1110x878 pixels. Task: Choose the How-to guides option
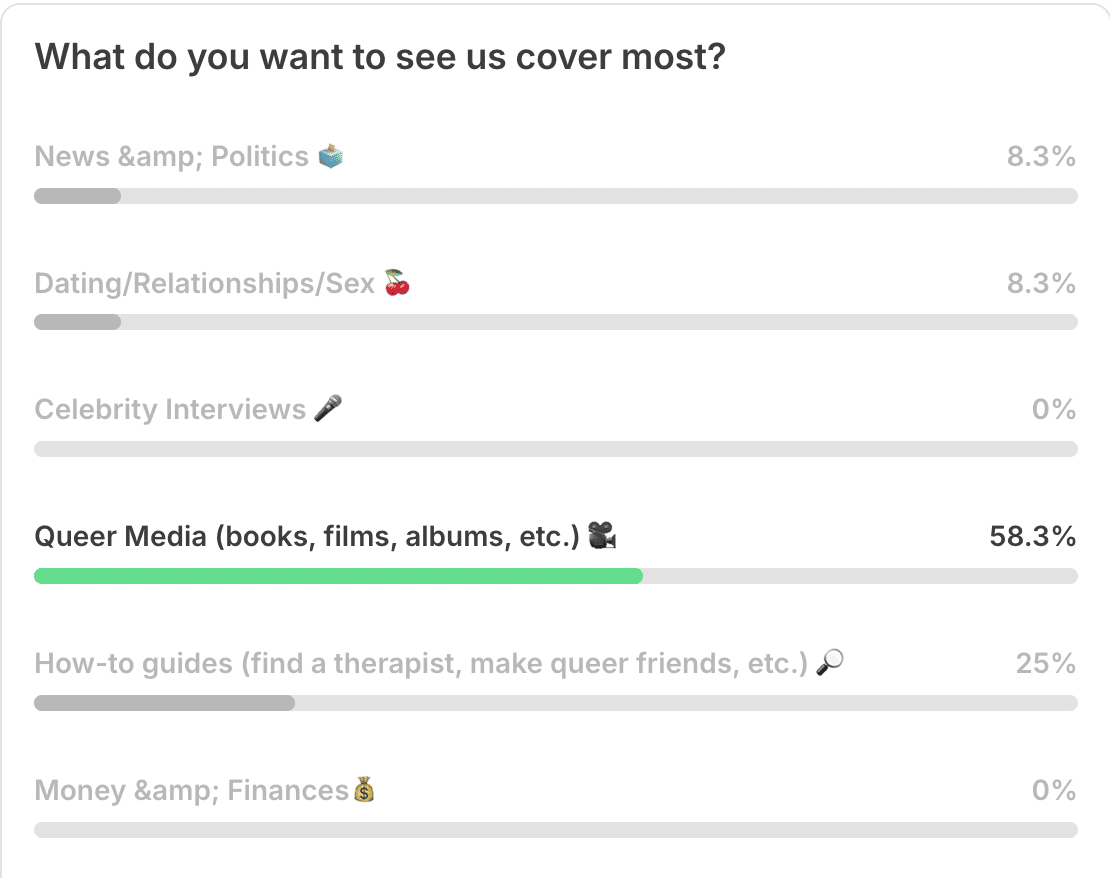(x=420, y=664)
